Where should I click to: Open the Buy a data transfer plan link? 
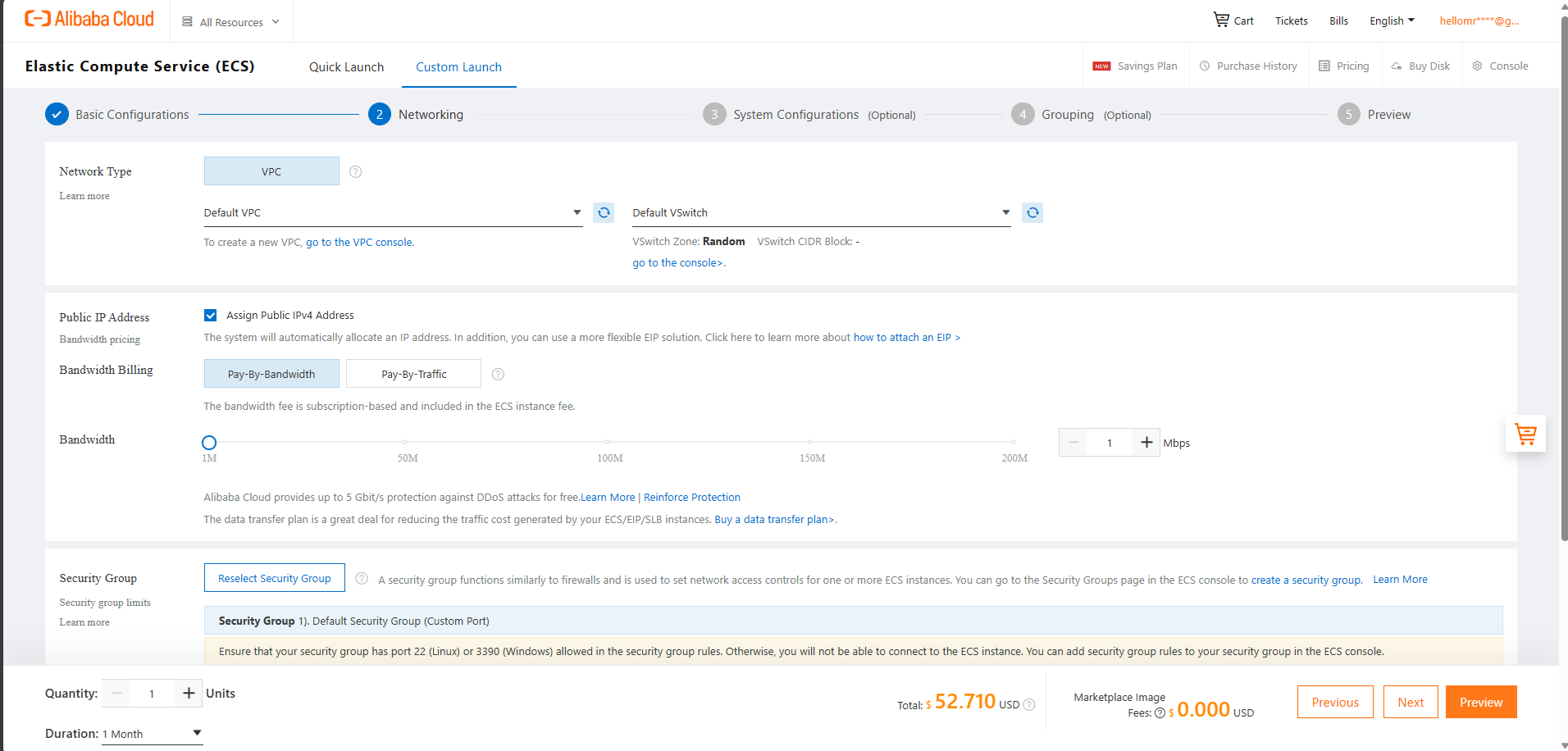point(774,520)
